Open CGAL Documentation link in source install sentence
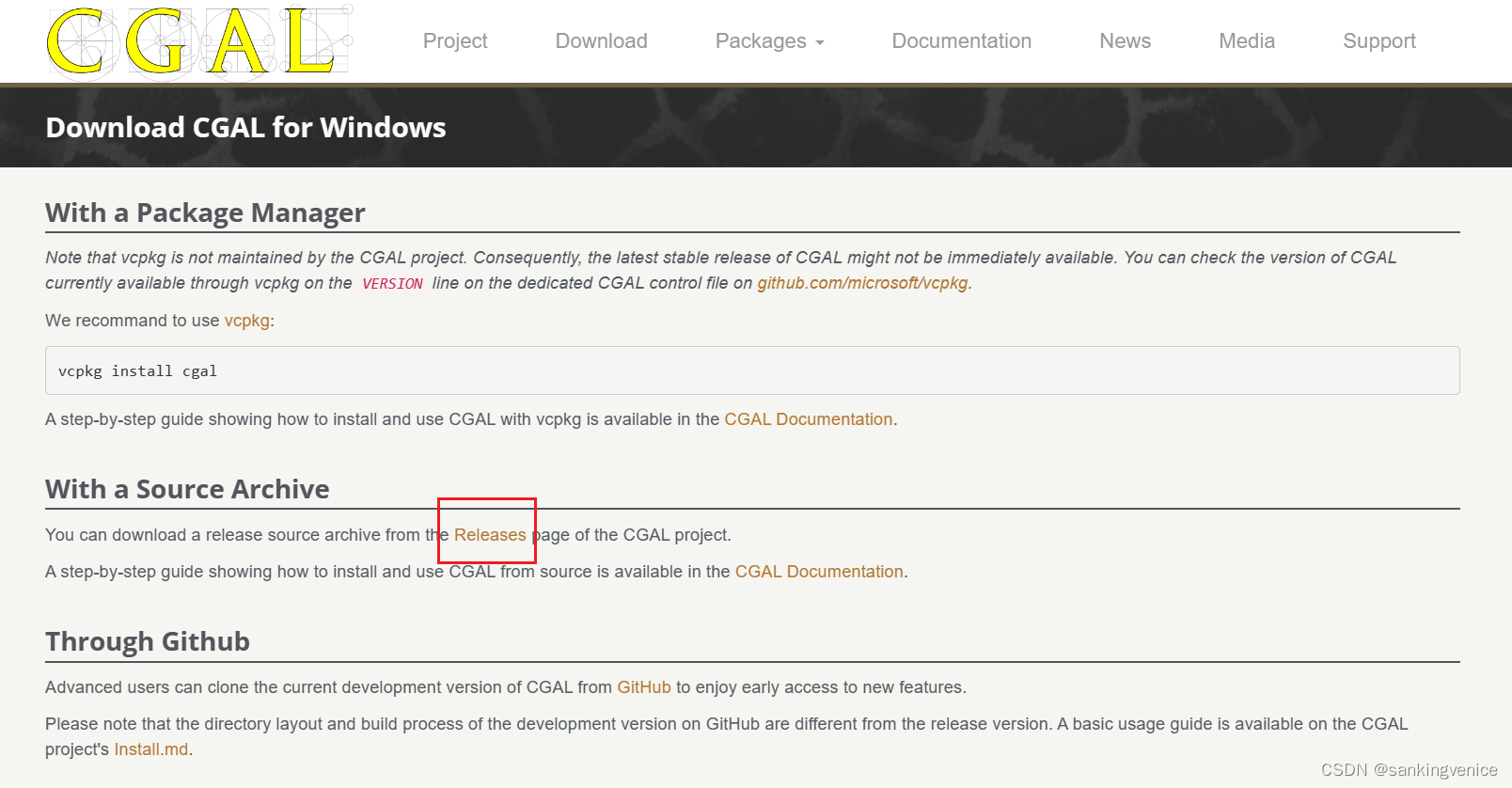The height and width of the screenshot is (788, 1512). [819, 572]
